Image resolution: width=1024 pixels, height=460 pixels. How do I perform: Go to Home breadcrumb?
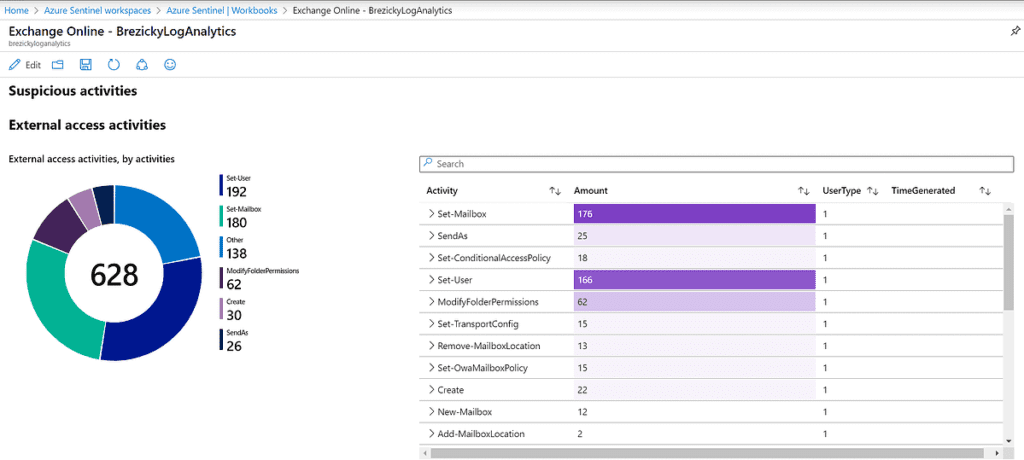pos(16,10)
